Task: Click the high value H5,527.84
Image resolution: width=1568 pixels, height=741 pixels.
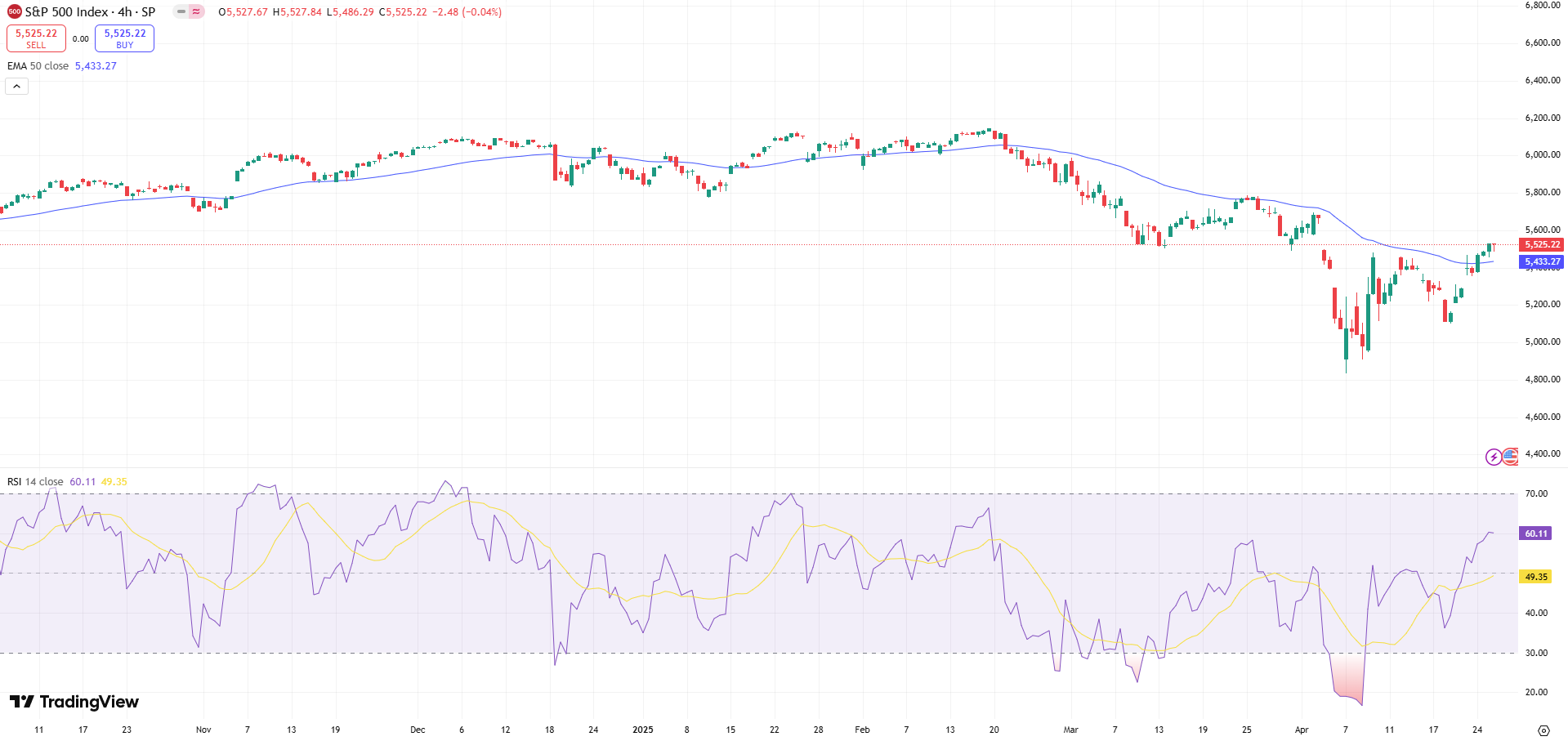Action: 297,12
